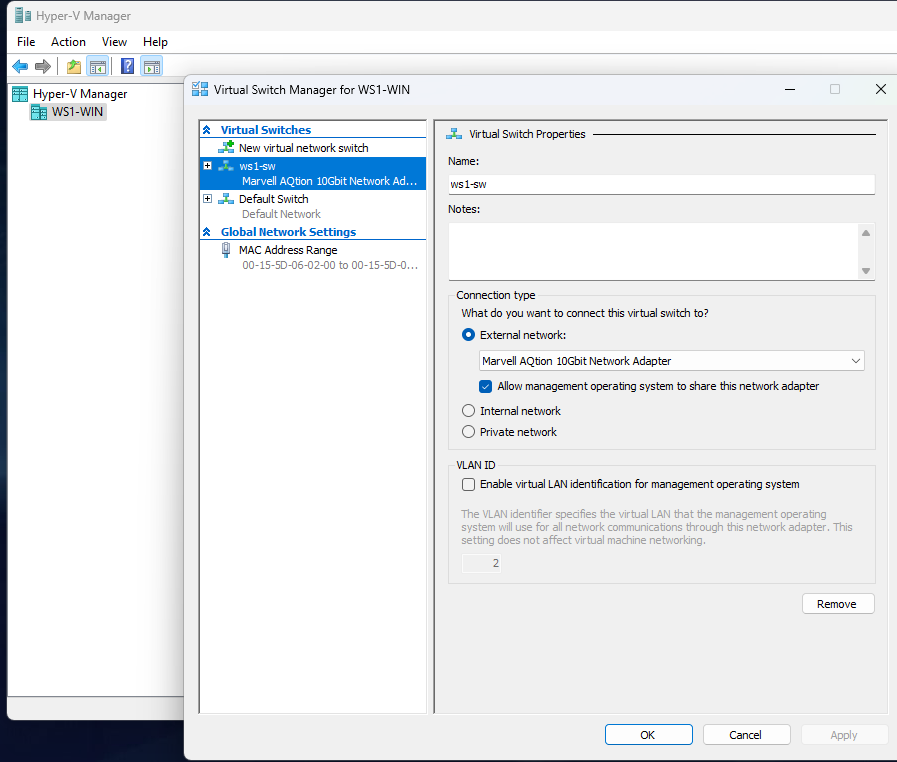Expand the Default Switch tree node

click(x=208, y=199)
